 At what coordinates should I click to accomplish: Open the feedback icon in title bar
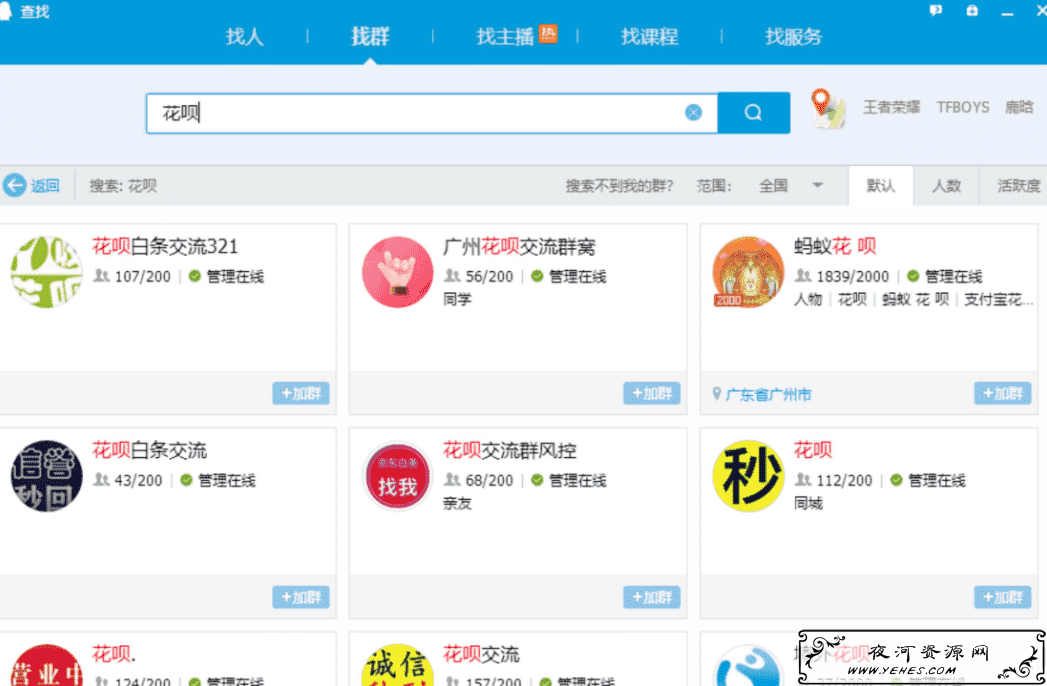pos(935,10)
